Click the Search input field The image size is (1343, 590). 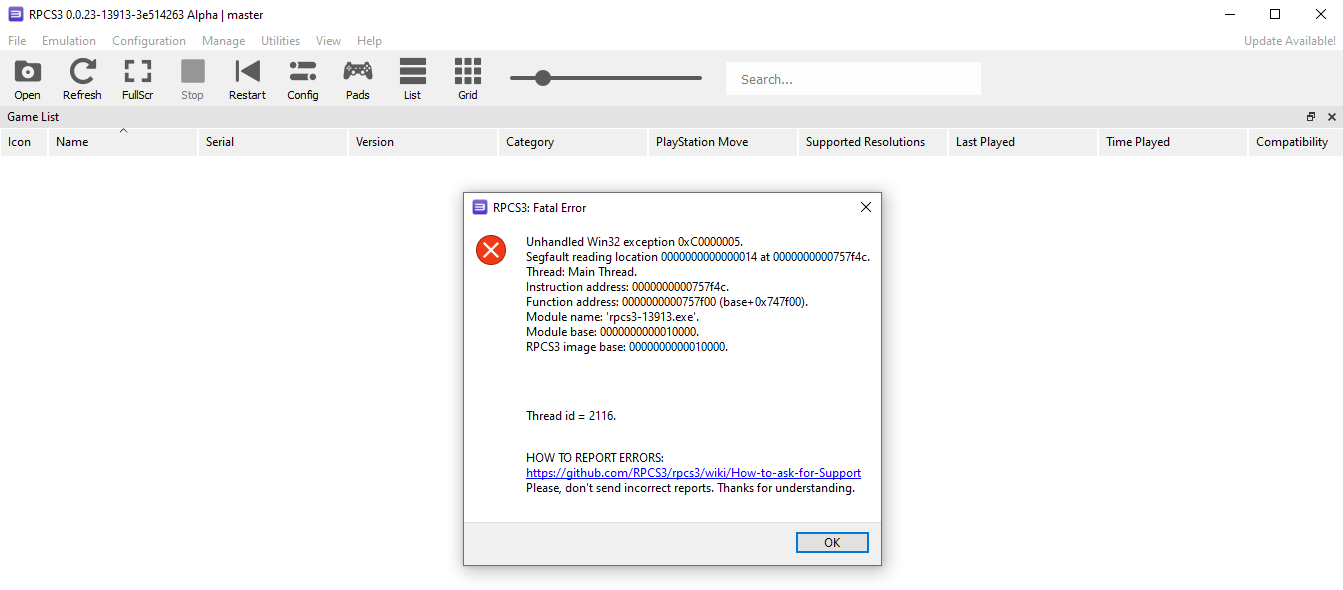(853, 79)
